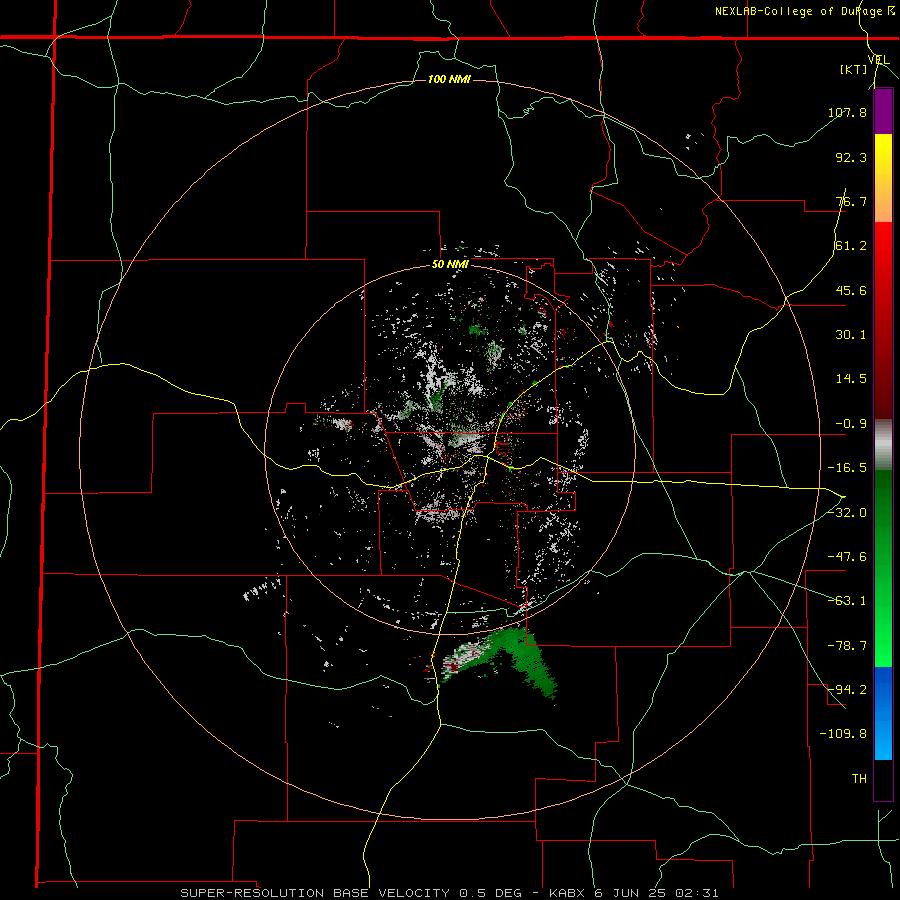Click the VEL legend title
The height and width of the screenshot is (900, 900).
[x=878, y=59]
